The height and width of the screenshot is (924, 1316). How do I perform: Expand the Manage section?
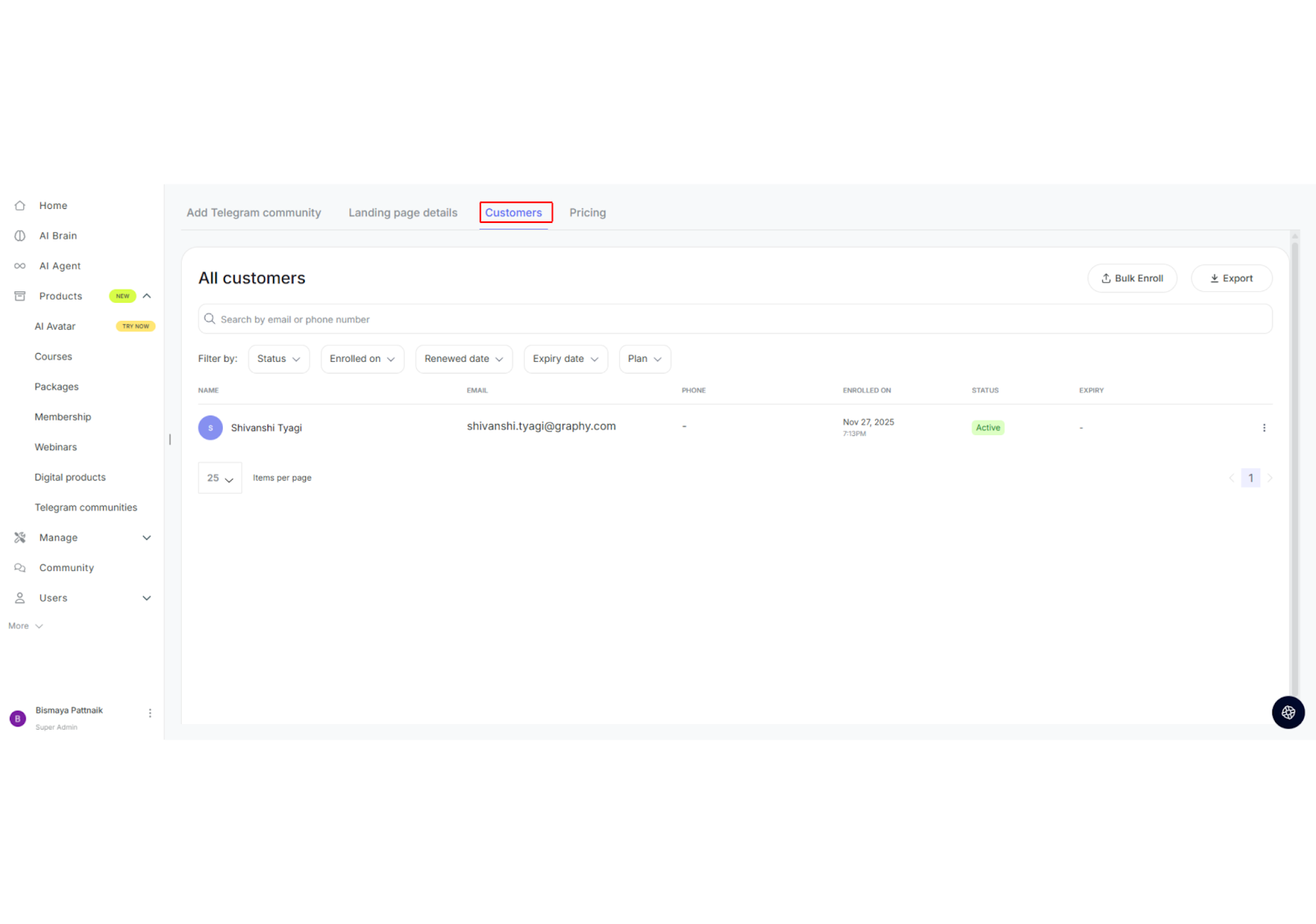tap(147, 538)
